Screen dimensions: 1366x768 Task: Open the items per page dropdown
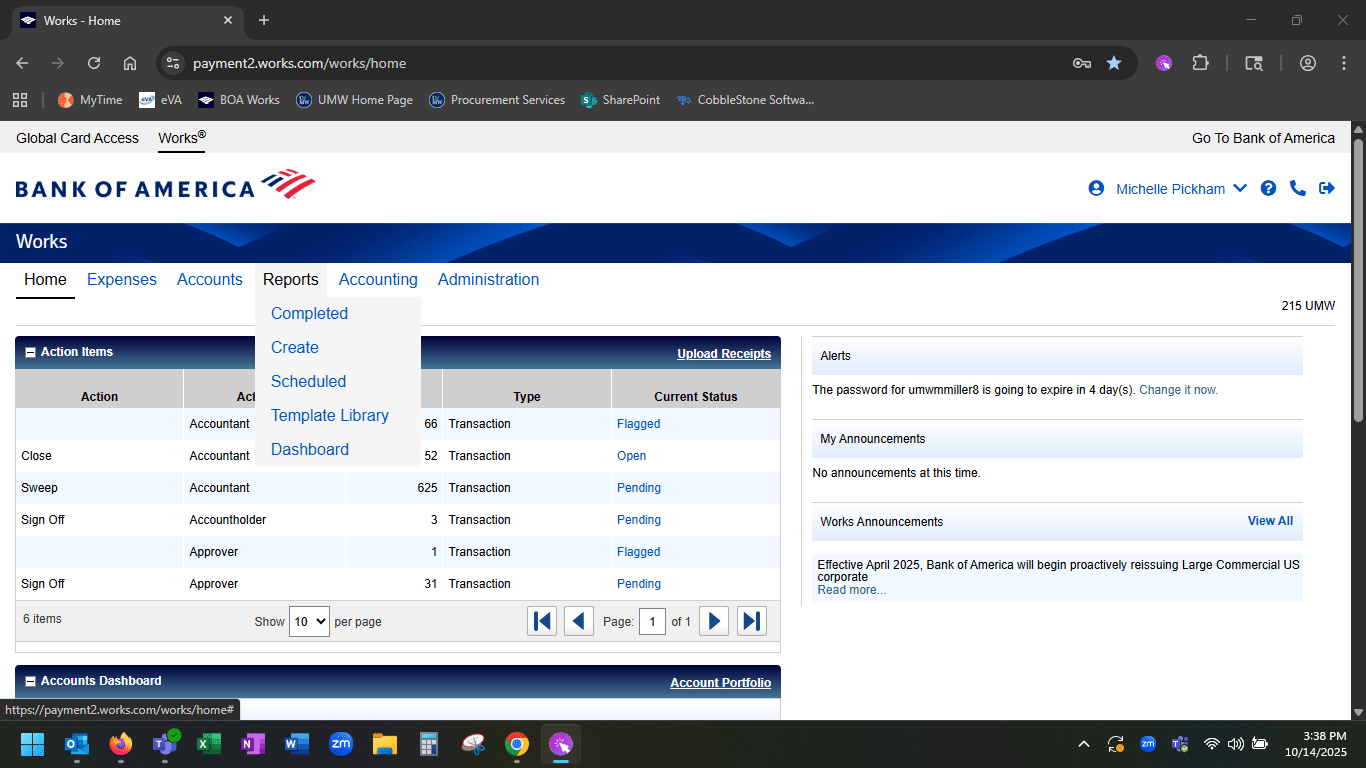pos(309,621)
